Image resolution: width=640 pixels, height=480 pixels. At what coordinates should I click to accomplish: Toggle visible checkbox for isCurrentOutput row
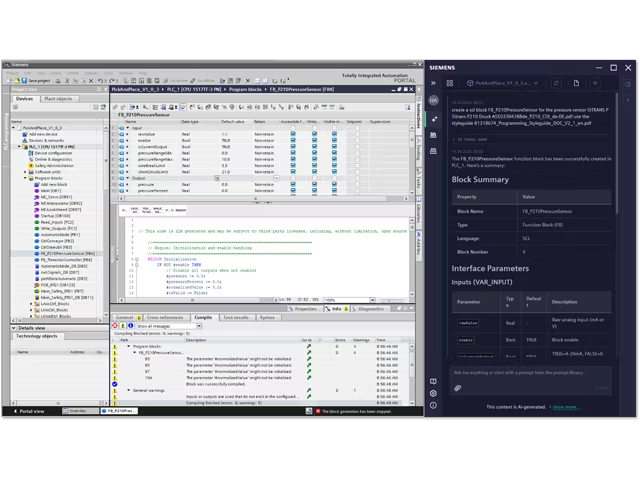pyautogui.click(x=333, y=147)
